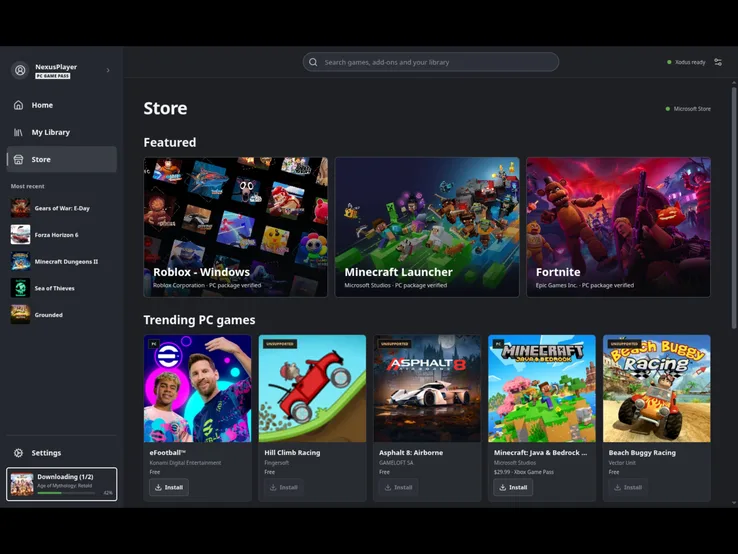Image resolution: width=738 pixels, height=554 pixels.
Task: Click the PC badge on Minecraft Java cover
Action: 498,344
